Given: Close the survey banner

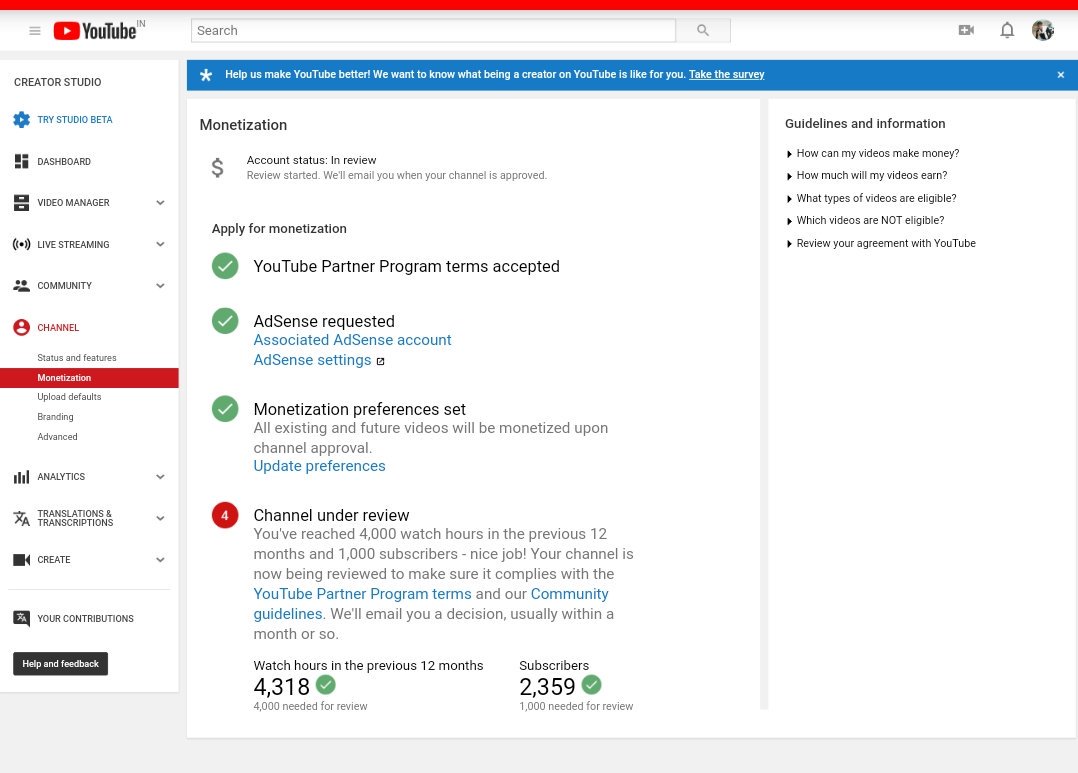Looking at the screenshot, I should point(1060,75).
